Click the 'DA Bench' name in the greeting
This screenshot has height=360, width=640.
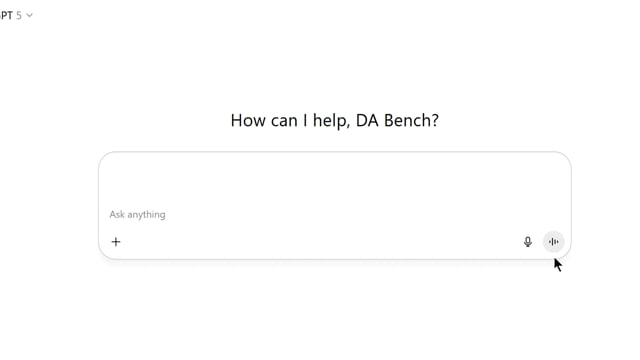(x=397, y=120)
